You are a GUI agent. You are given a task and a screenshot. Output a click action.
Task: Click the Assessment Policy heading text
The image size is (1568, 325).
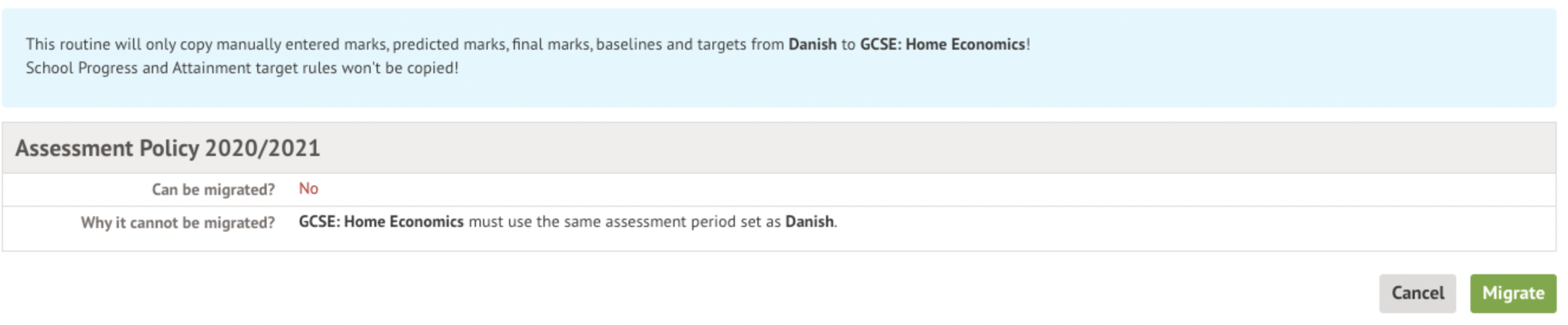167,148
